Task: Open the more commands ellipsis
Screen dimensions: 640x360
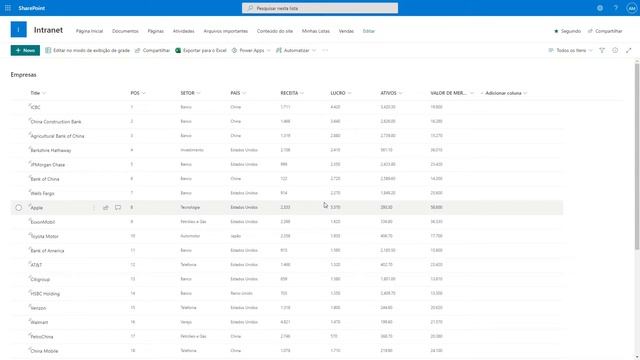Action: pos(325,50)
